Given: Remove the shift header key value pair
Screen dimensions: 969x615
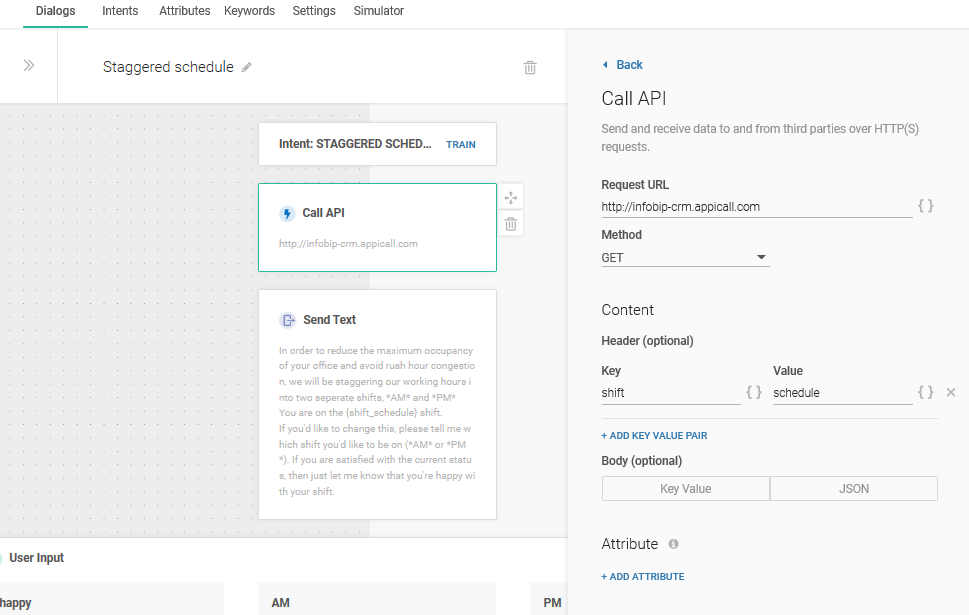Looking at the screenshot, I should pos(951,393).
